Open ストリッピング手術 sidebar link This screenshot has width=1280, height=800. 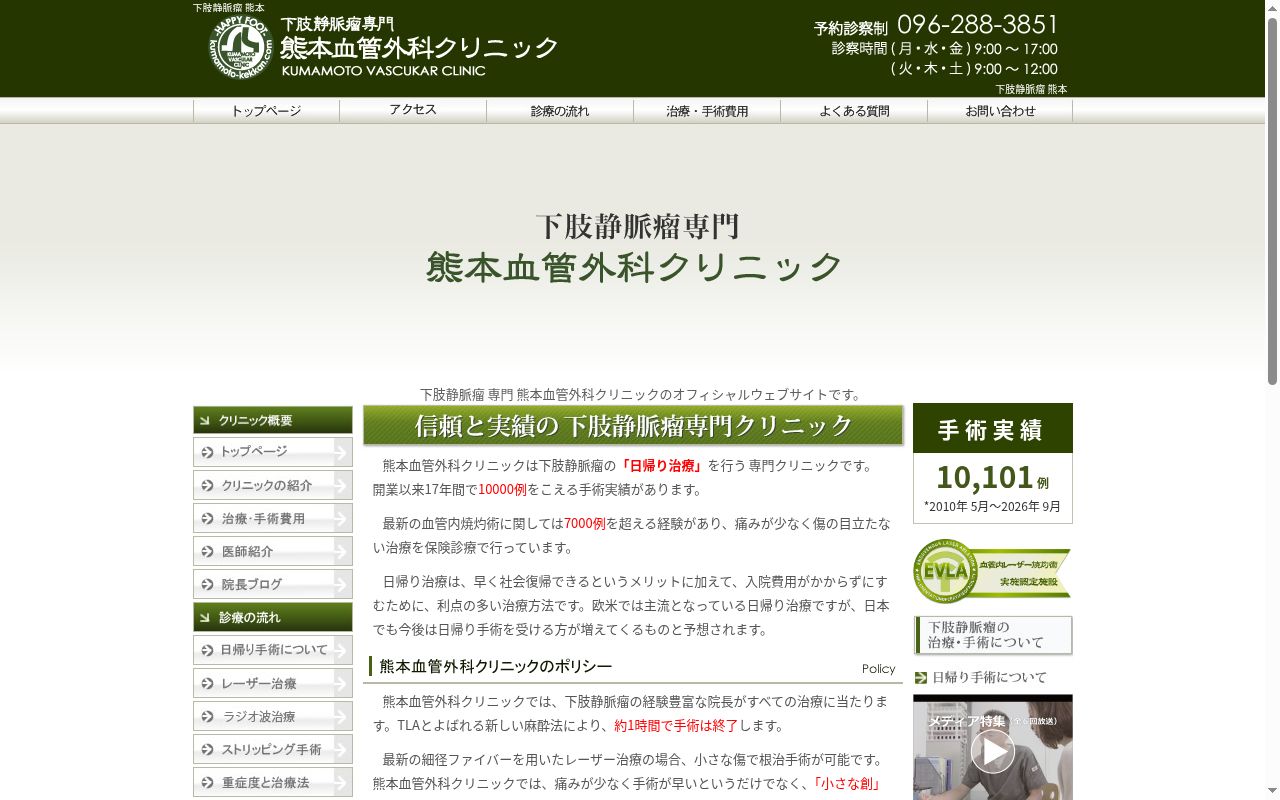(x=273, y=749)
